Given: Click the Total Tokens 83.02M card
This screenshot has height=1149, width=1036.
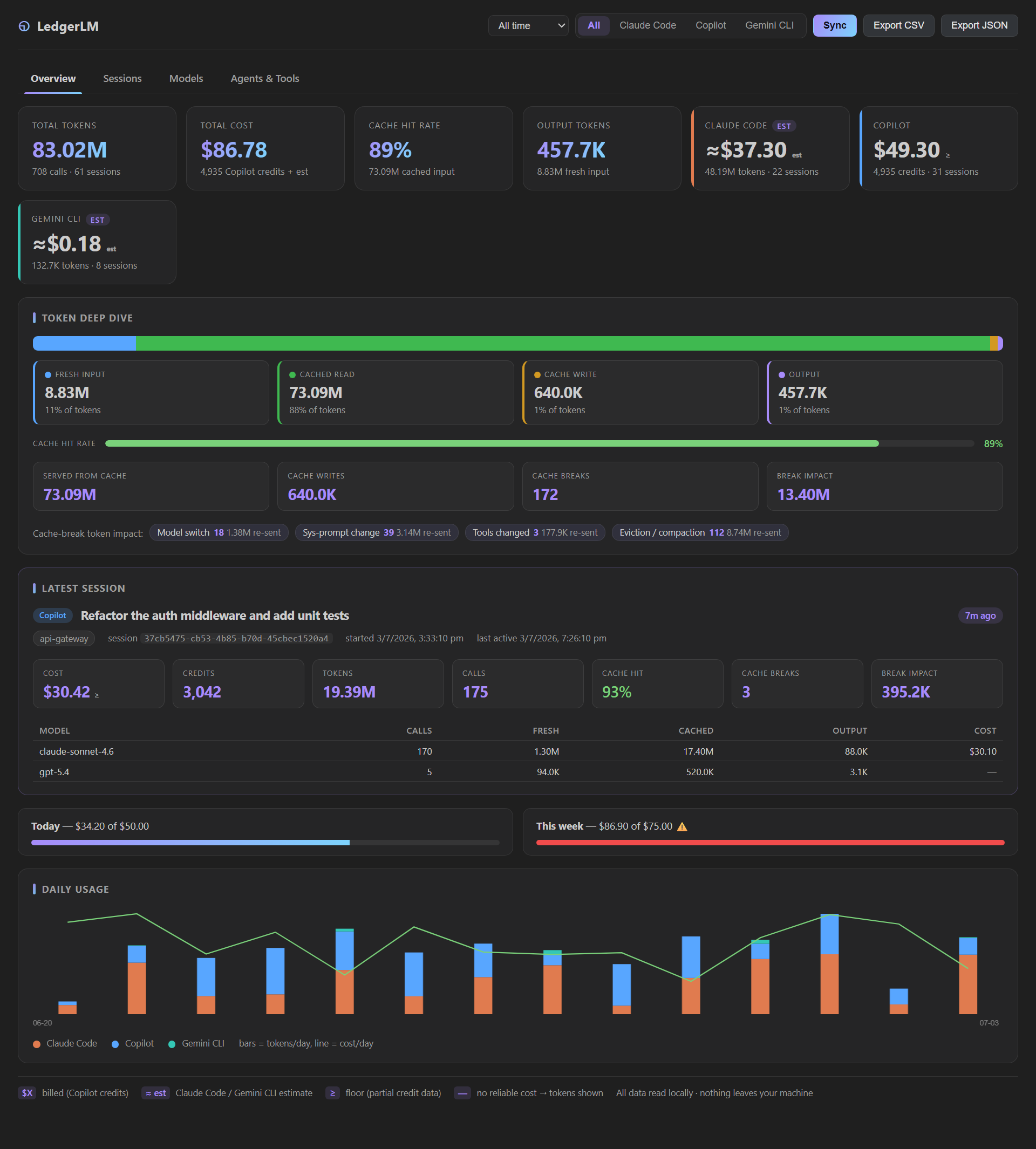Looking at the screenshot, I should pos(97,148).
